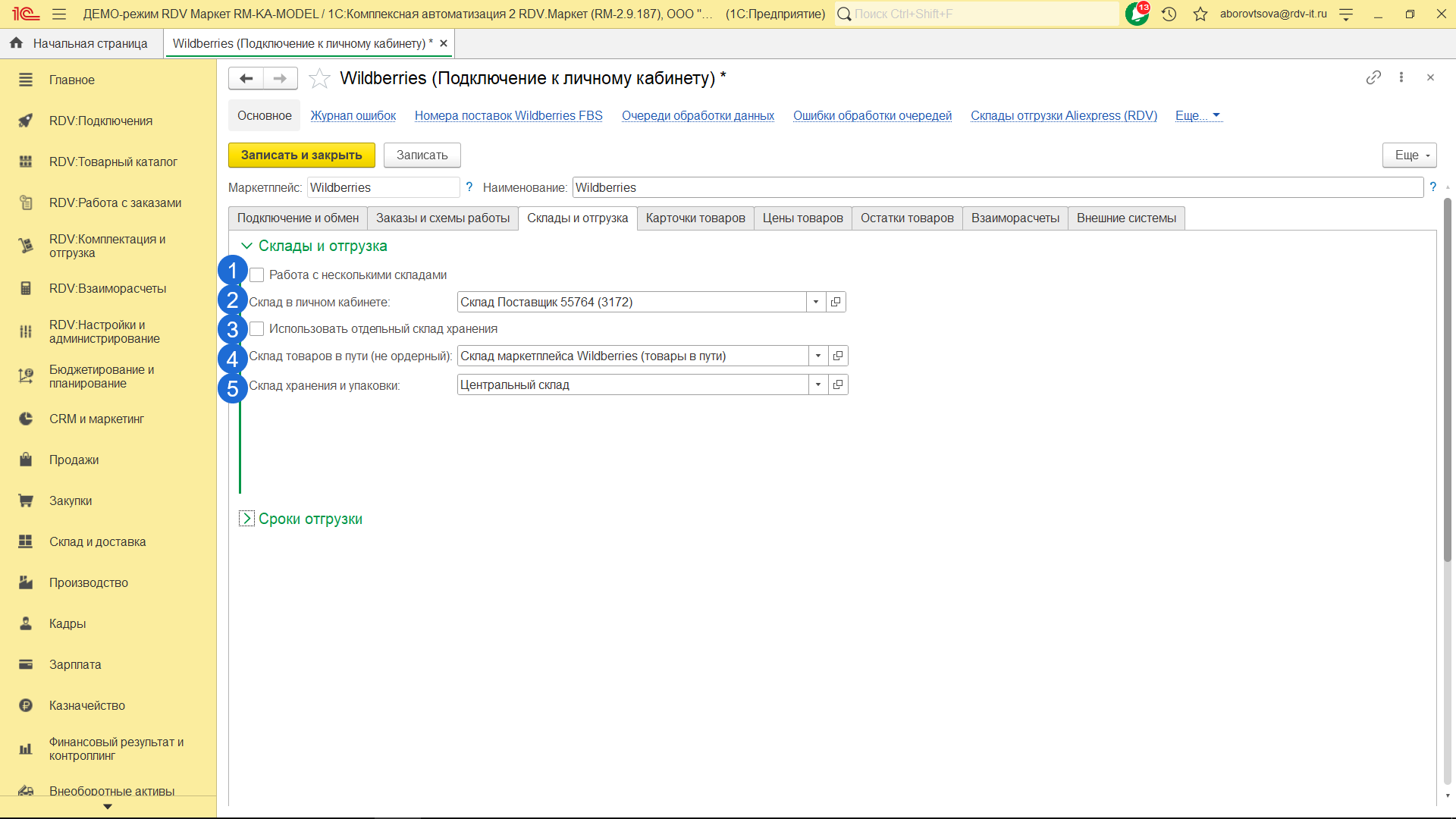
Task: Open the Журнал ошибок link
Action: [x=353, y=115]
